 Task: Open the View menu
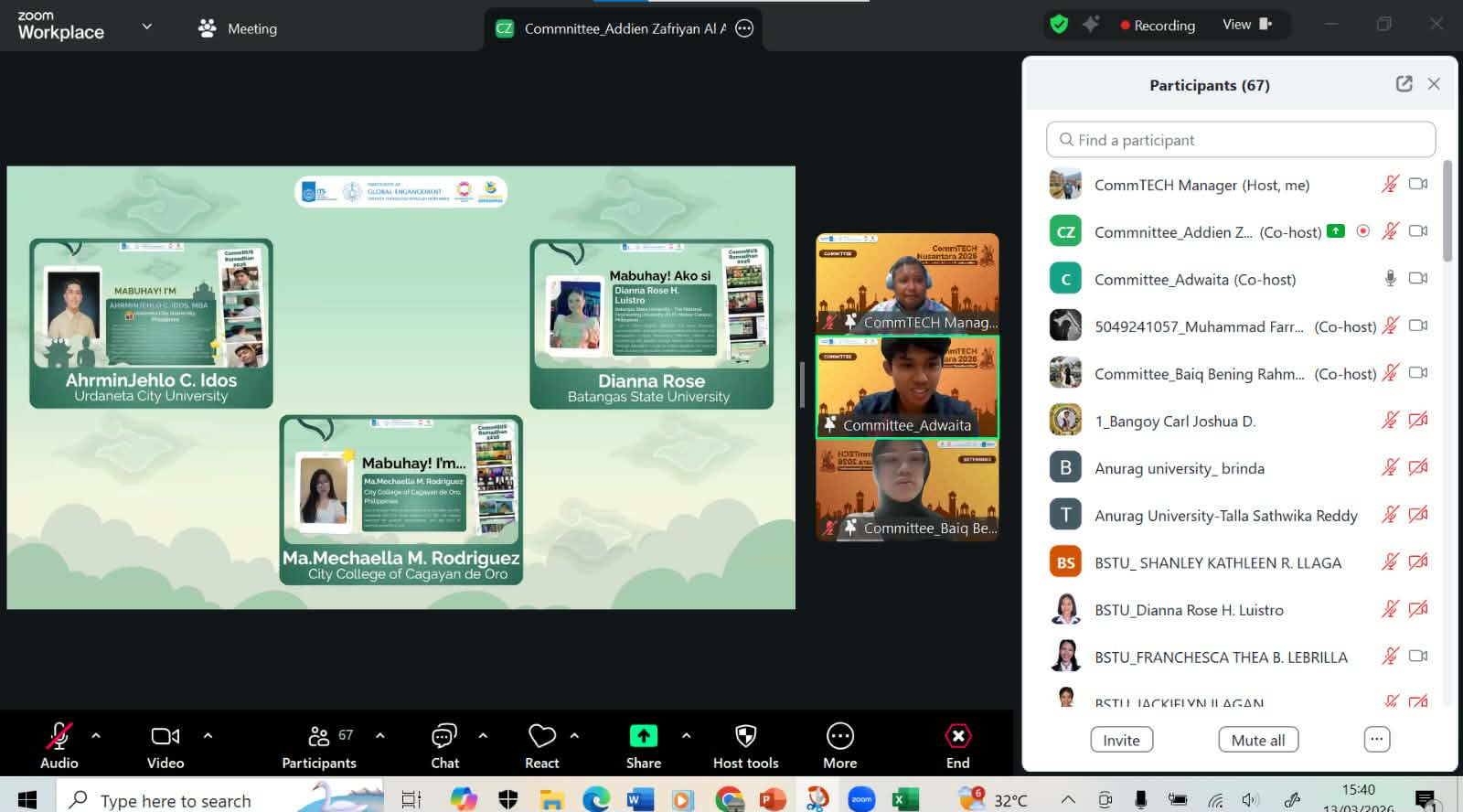click(1246, 25)
